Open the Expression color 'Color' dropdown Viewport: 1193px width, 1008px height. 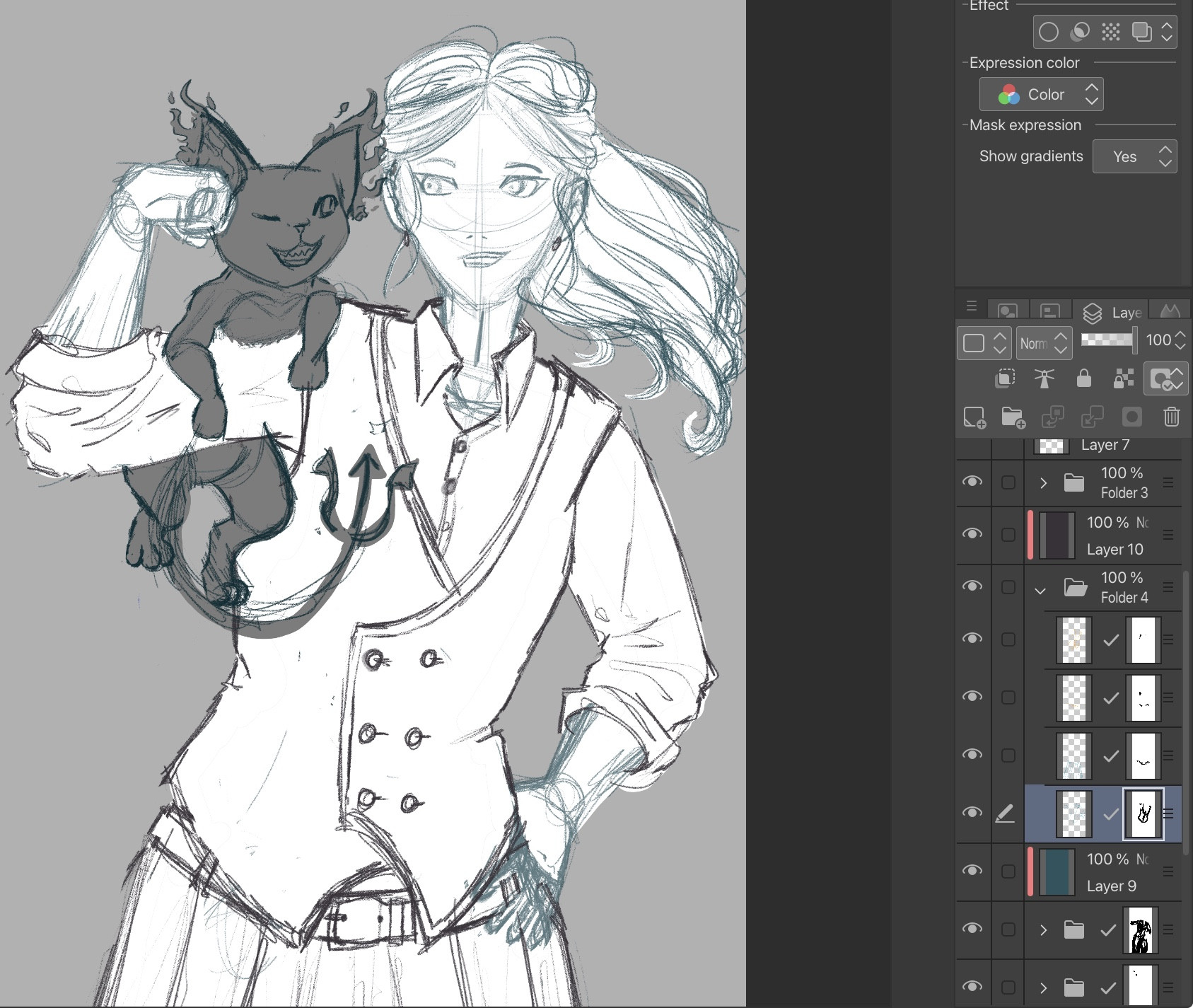click(x=1041, y=94)
